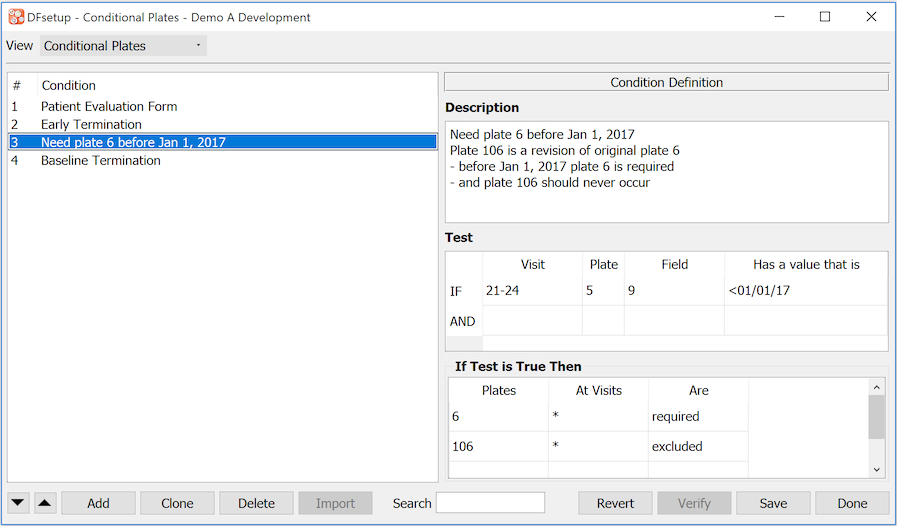Screen dimensions: 897x526
Task: Click the Condition Definition header
Action: click(666, 83)
